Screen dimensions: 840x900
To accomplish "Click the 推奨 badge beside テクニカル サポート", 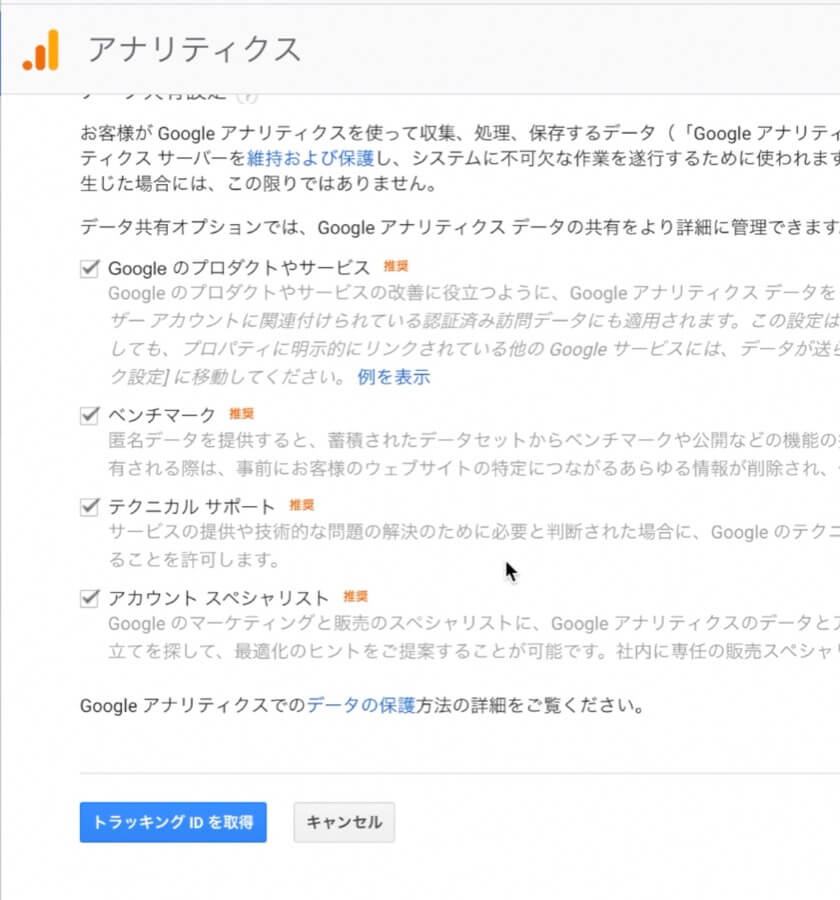I will [x=301, y=505].
